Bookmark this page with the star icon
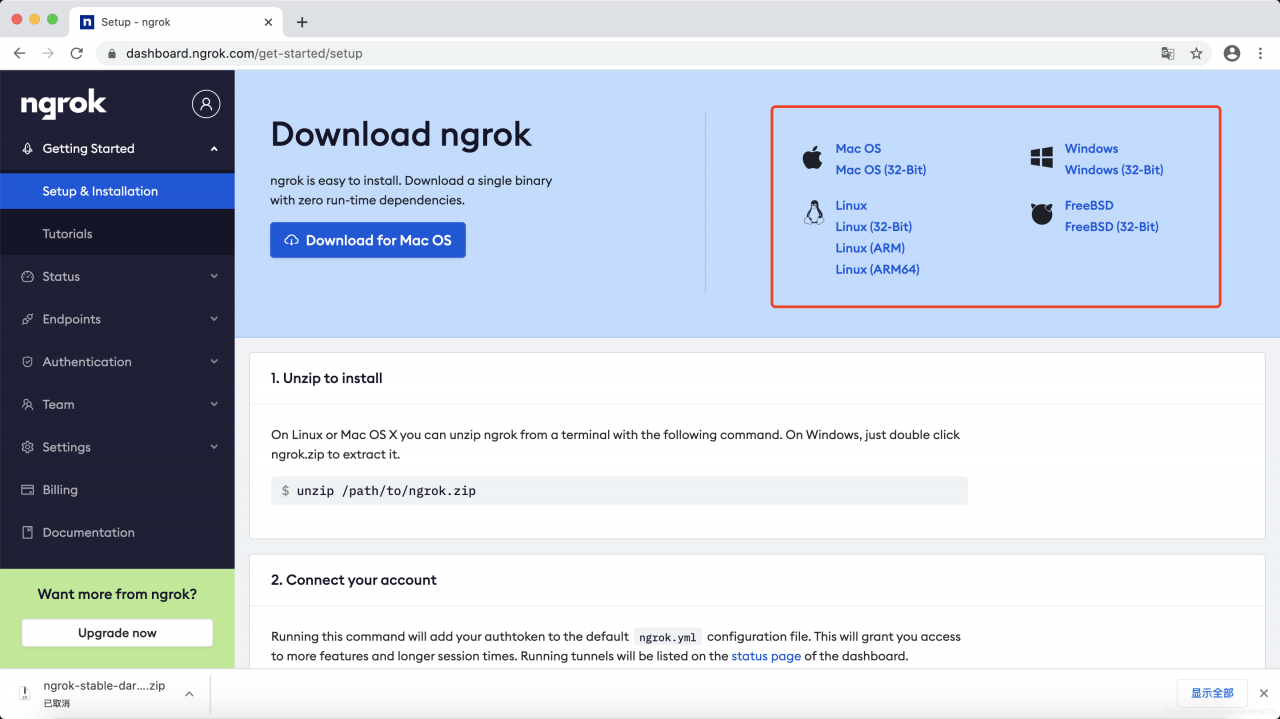The height and width of the screenshot is (719, 1280). tap(1197, 53)
